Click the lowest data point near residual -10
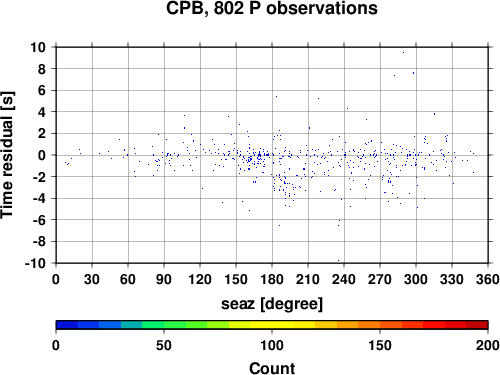The height and width of the screenshot is (375, 500). coord(338,260)
